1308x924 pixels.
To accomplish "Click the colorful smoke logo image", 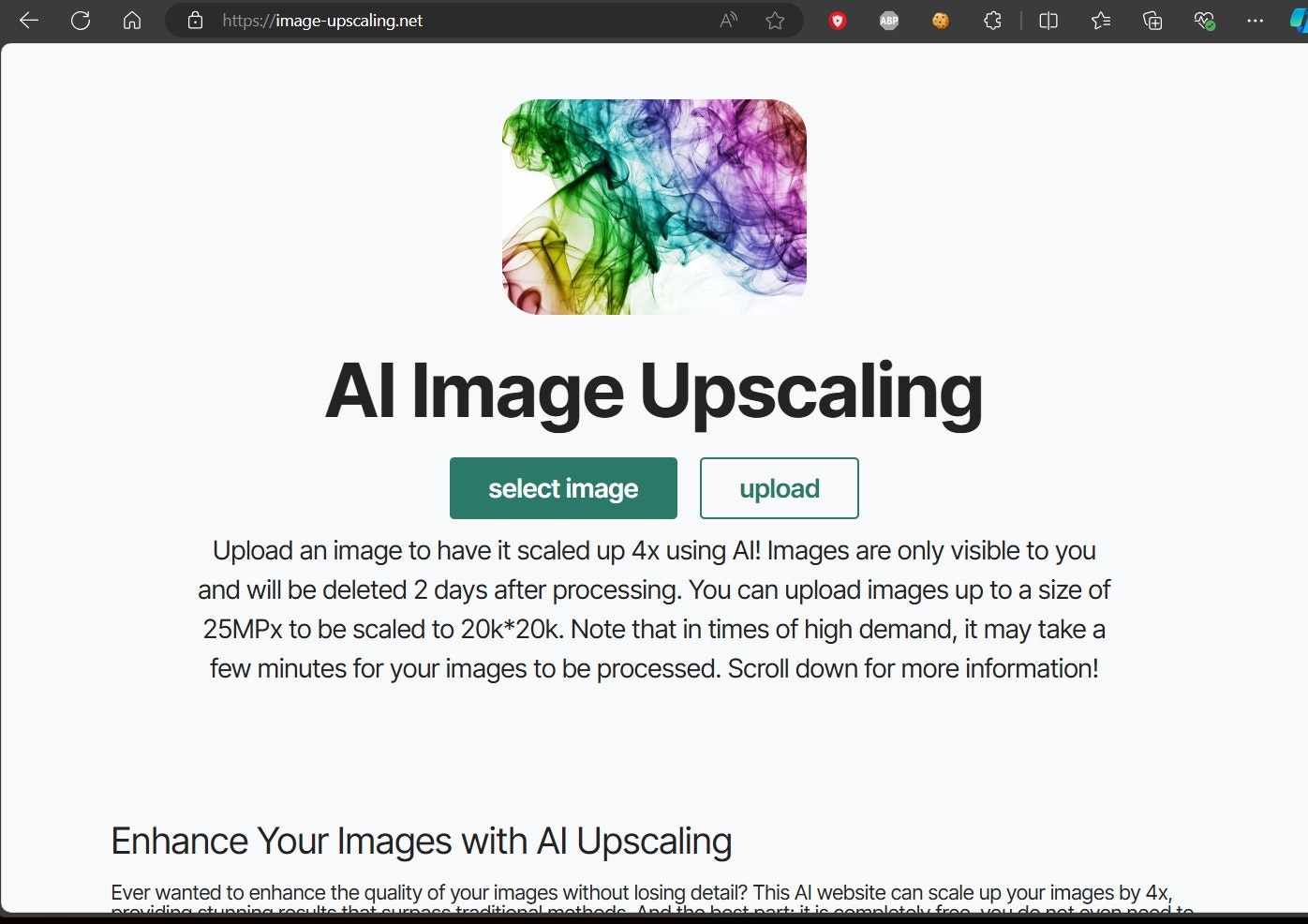I will click(x=654, y=204).
